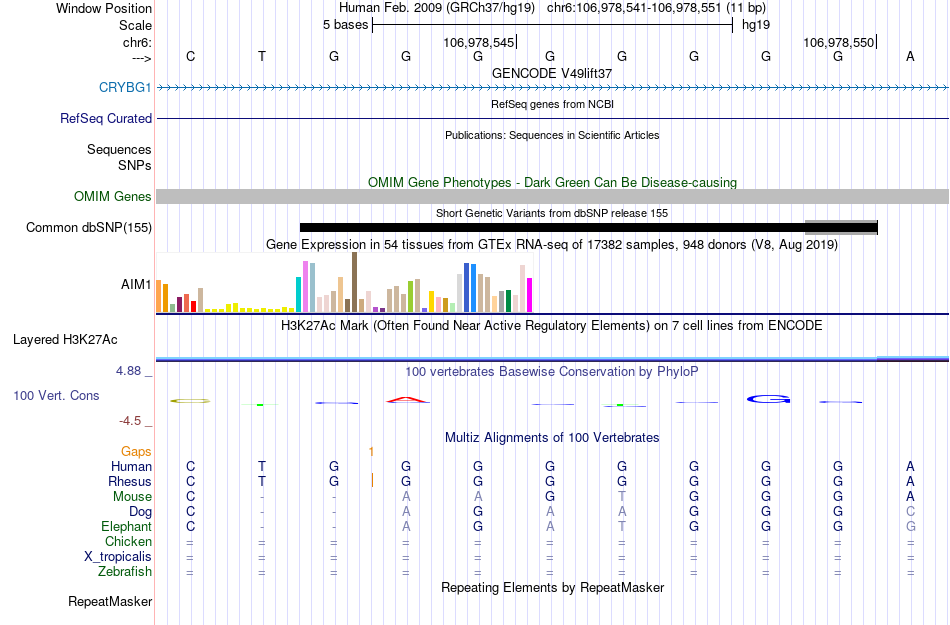Viewport: 950px width, 625px height.
Task: Select the X_tropicalis species label
Action: coord(118,556)
